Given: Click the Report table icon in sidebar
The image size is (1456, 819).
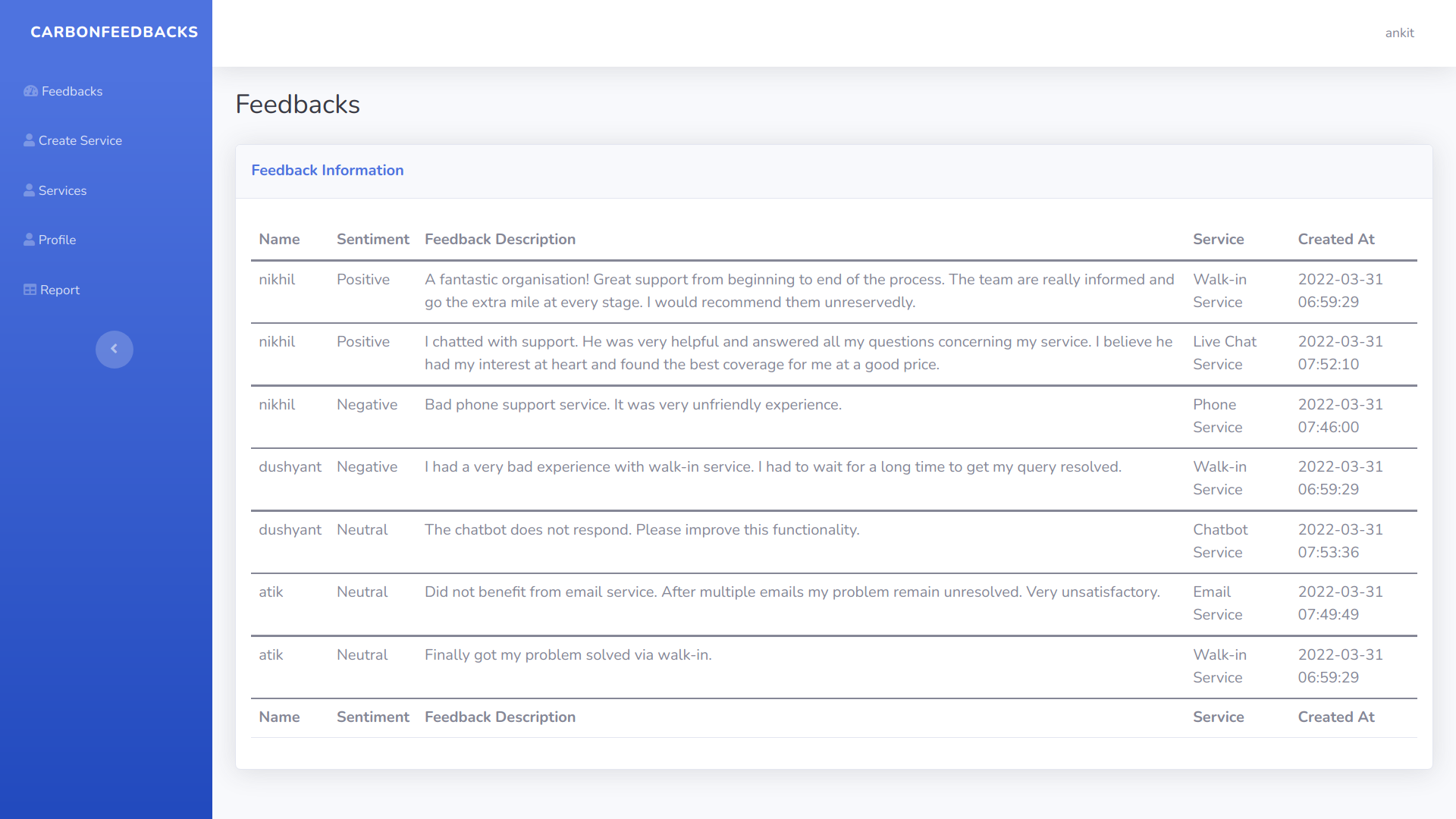Looking at the screenshot, I should coord(30,290).
